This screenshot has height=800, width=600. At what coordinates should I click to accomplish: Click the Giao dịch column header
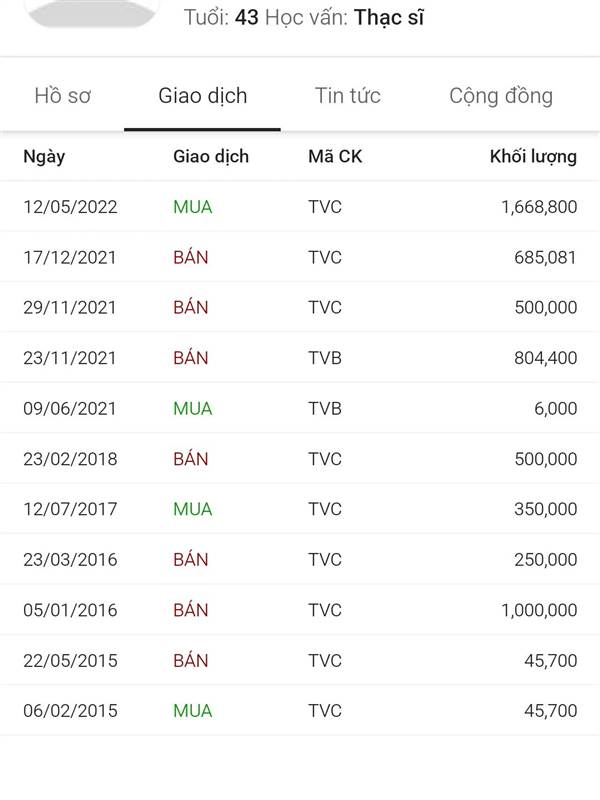pos(211,157)
